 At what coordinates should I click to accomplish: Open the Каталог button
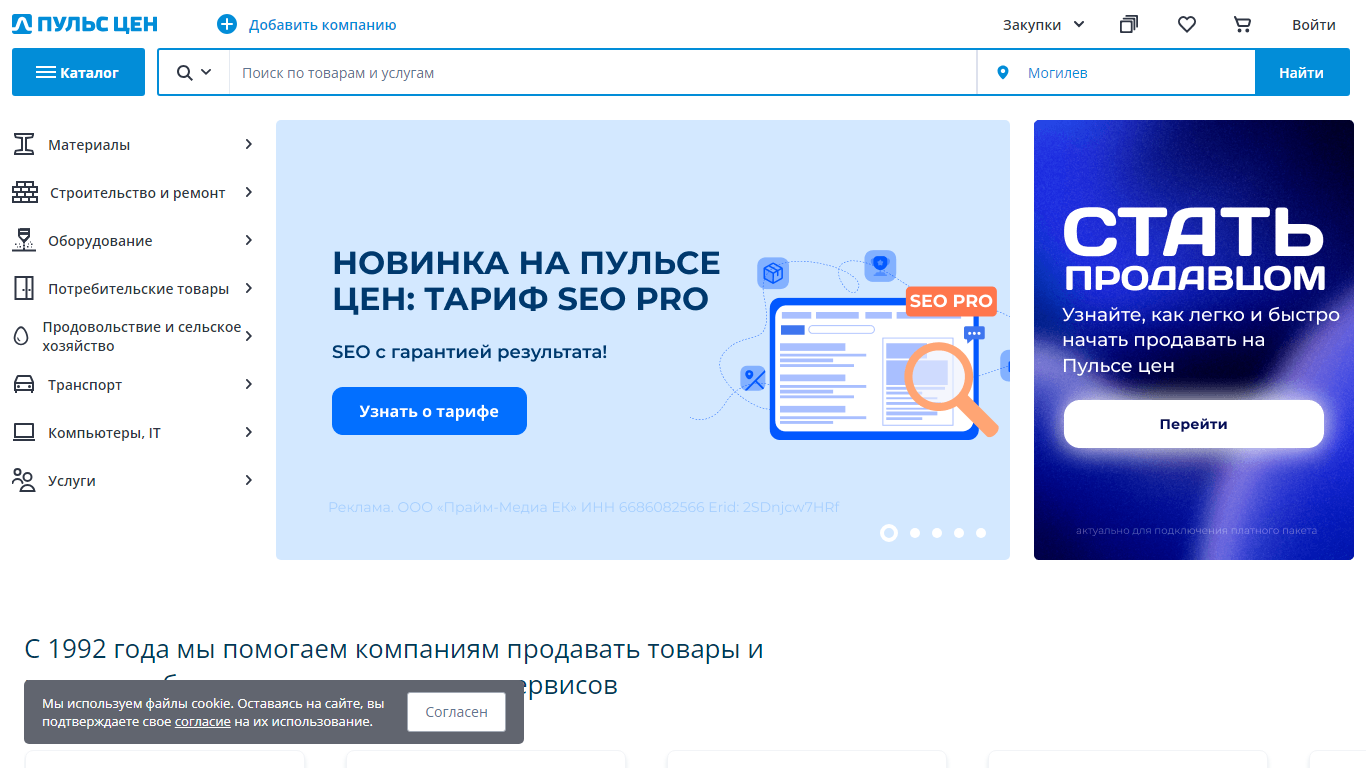point(78,72)
